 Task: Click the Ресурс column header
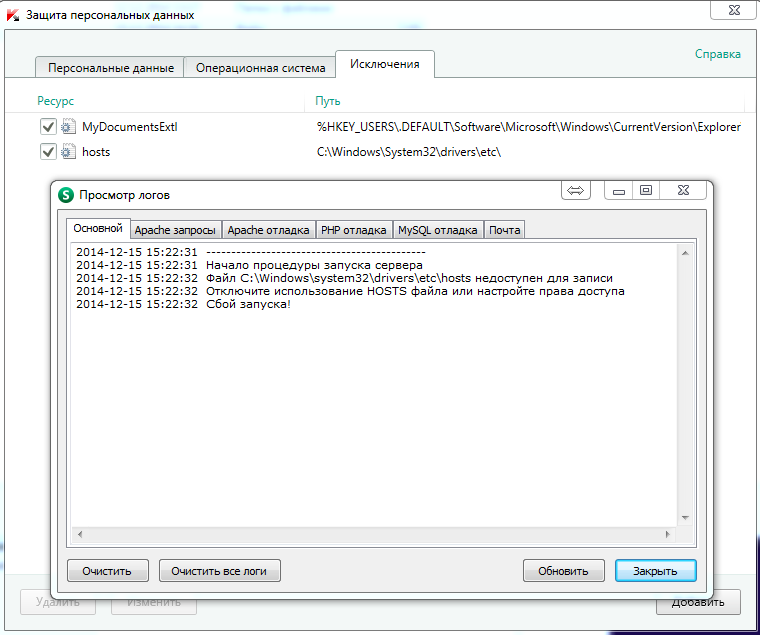coord(56,101)
